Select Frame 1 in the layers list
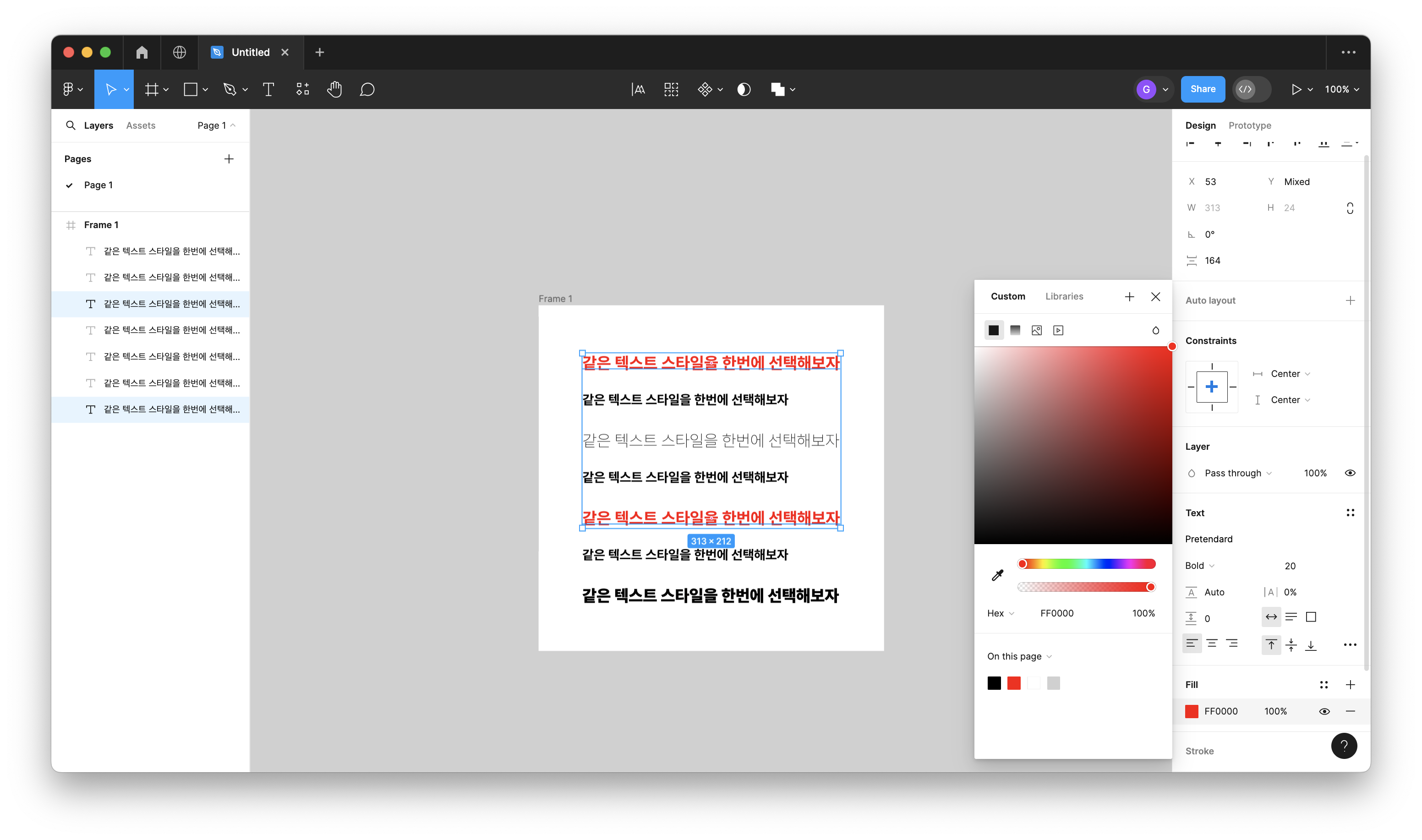 [x=101, y=225]
